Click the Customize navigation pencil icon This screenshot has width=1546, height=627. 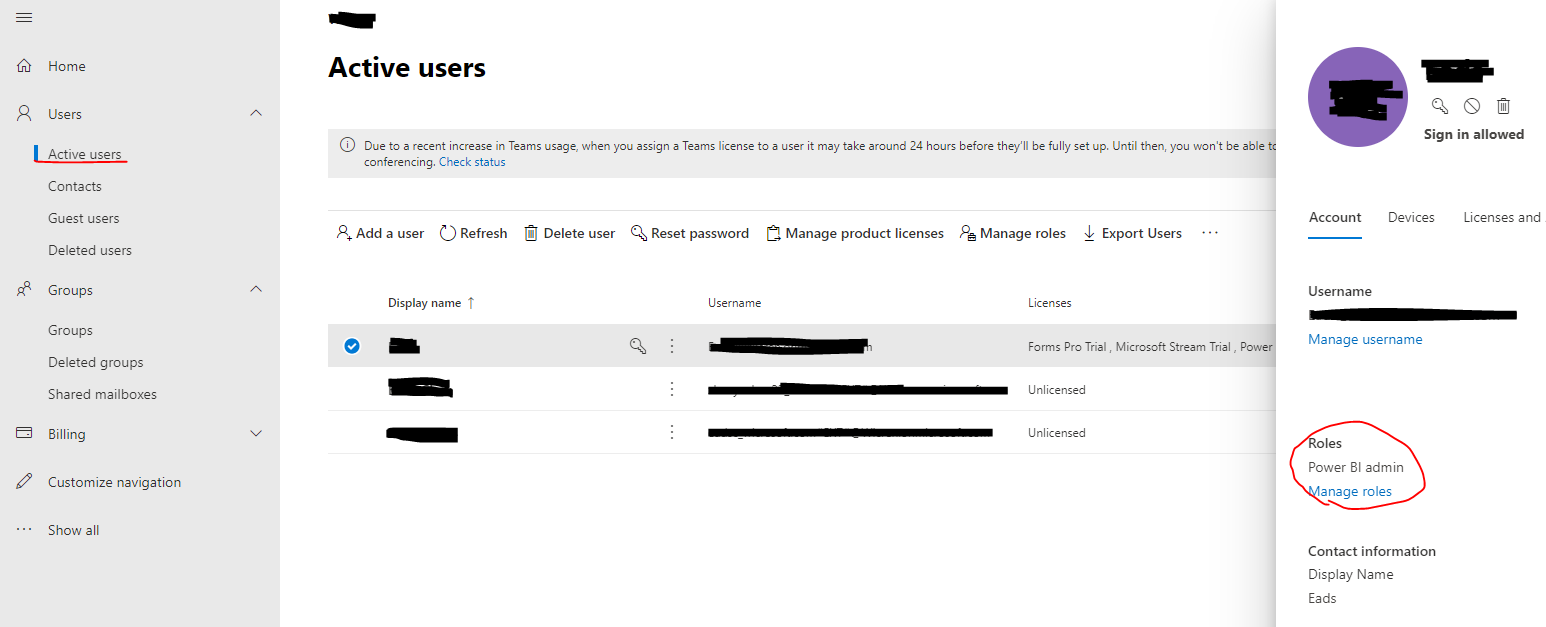[25, 482]
